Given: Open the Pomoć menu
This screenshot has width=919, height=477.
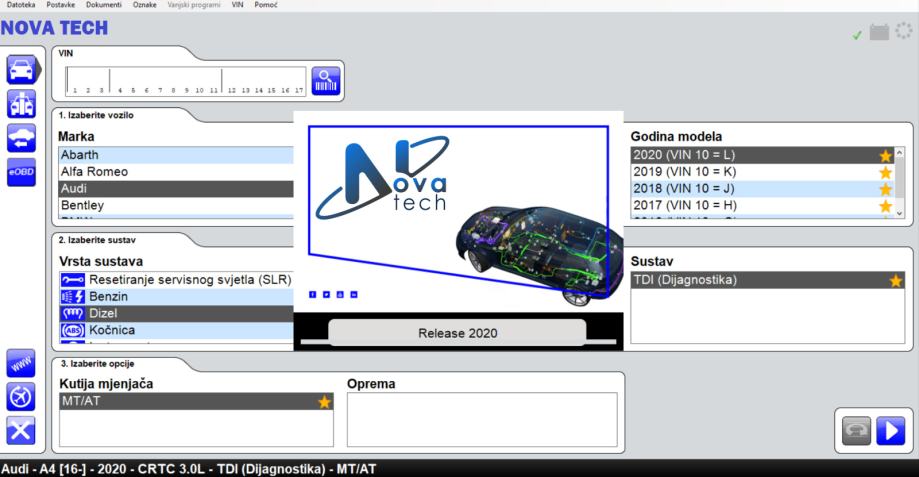Looking at the screenshot, I should tap(266, 5).
